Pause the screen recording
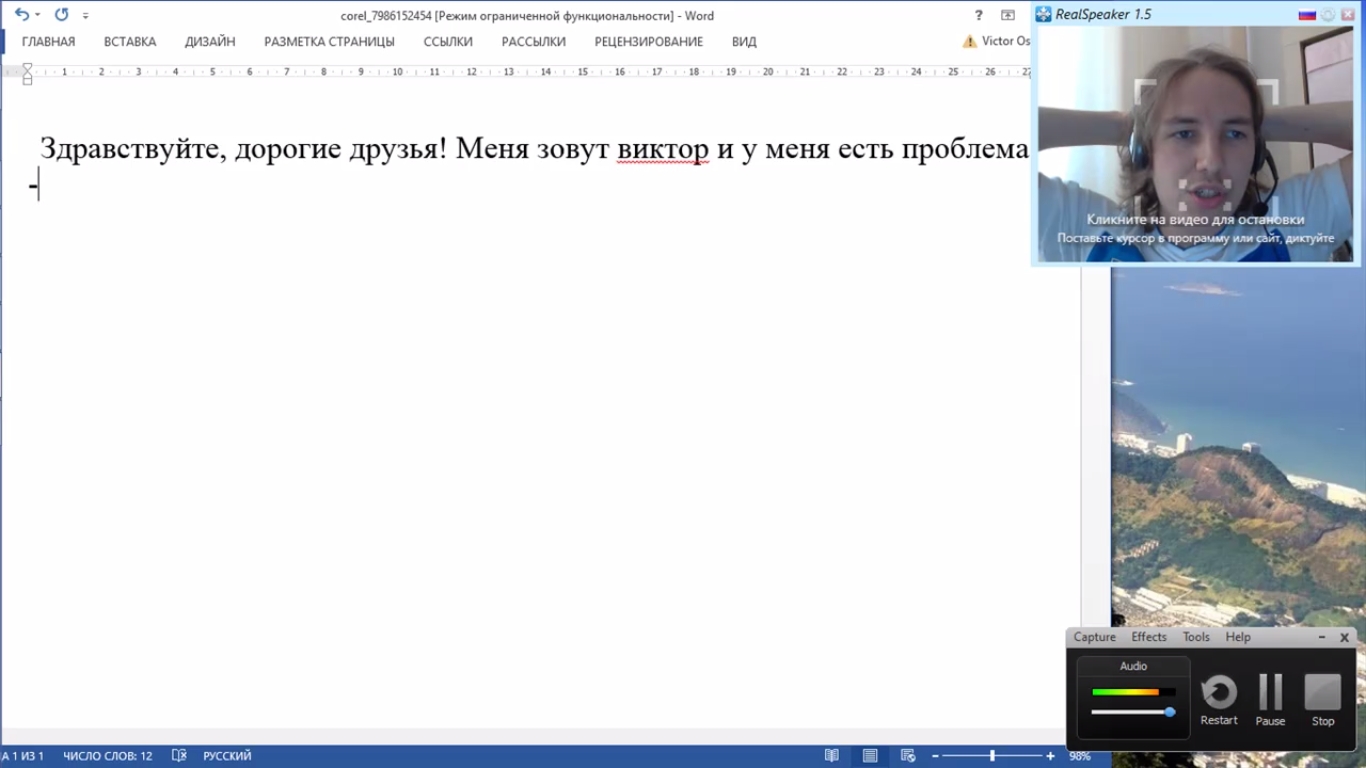The image size is (1366, 768). tap(1270, 693)
